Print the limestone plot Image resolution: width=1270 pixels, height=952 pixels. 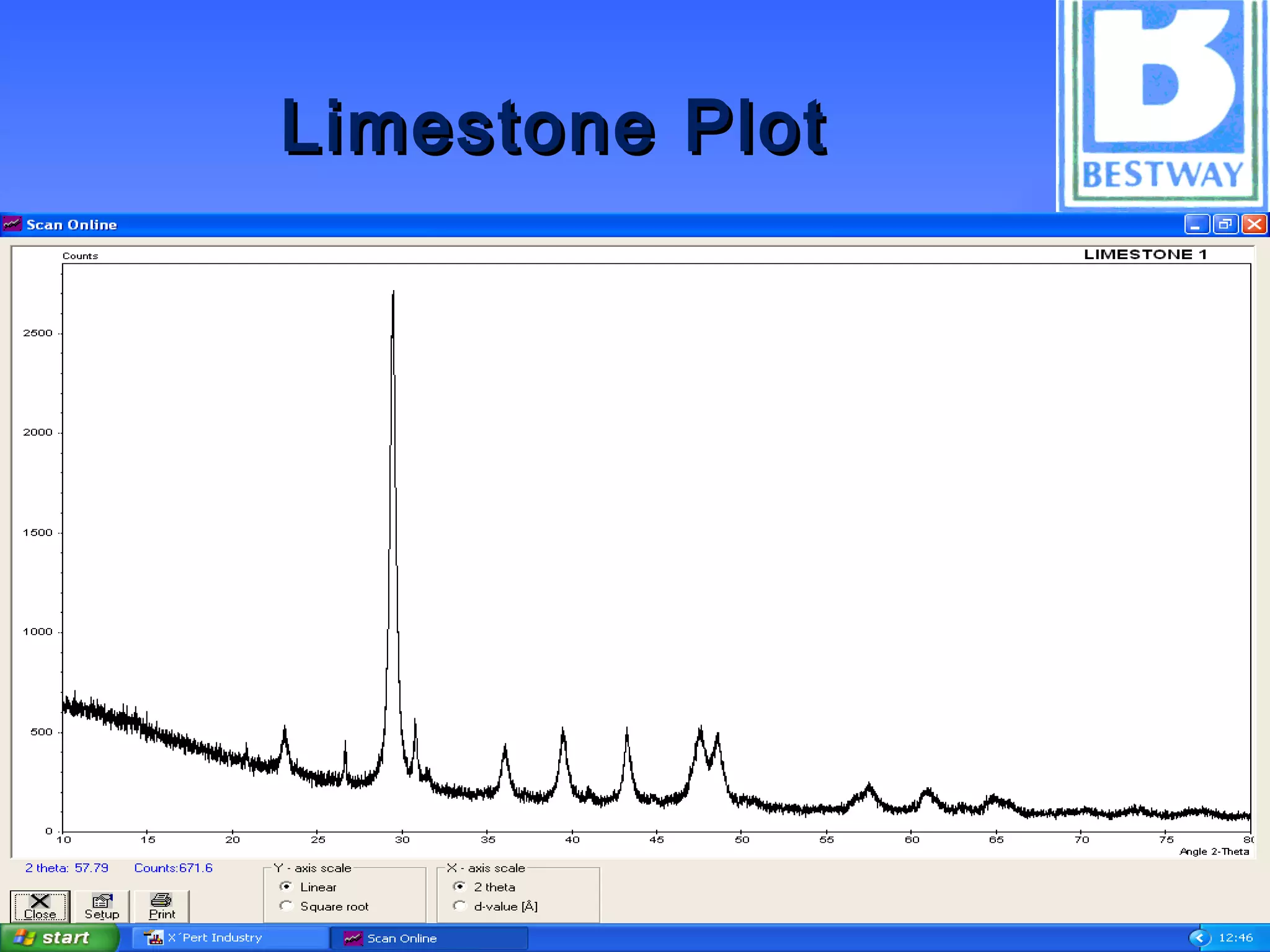tap(162, 907)
